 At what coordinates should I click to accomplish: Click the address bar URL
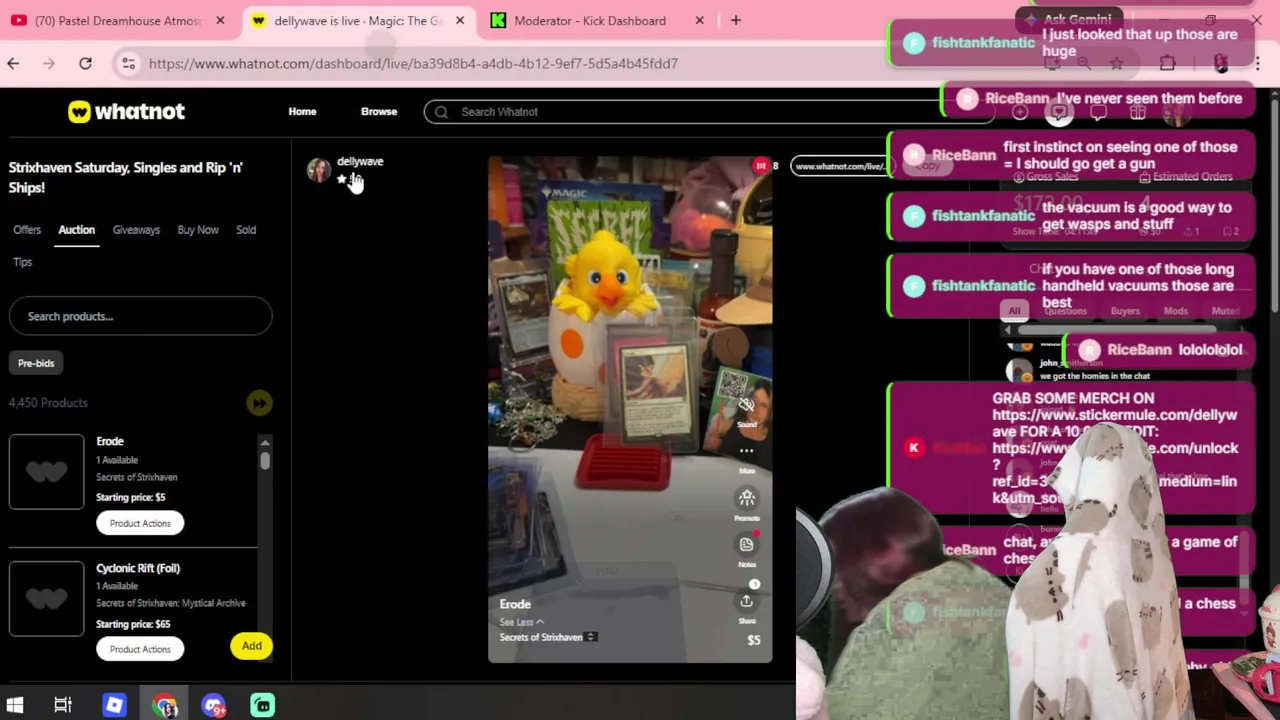tap(413, 64)
